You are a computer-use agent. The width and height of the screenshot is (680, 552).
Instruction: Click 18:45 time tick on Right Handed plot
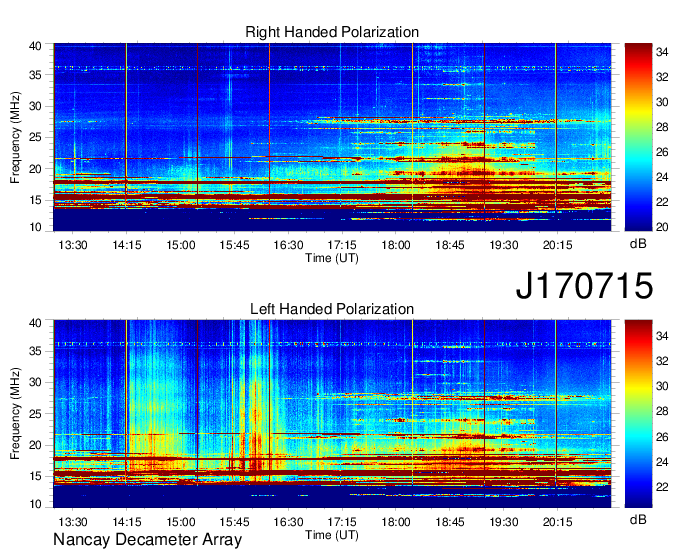450,245
